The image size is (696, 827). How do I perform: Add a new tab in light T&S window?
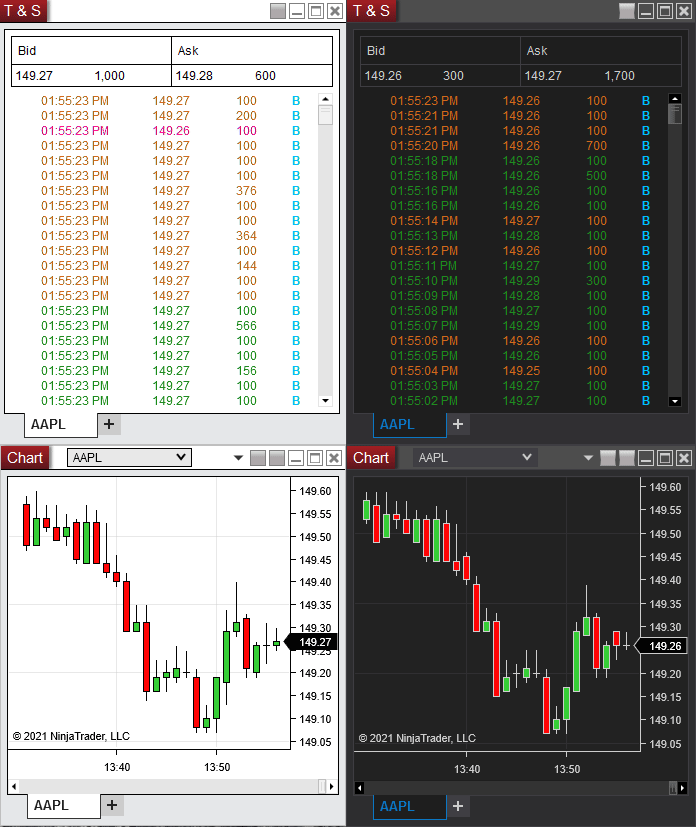pyautogui.click(x=109, y=424)
